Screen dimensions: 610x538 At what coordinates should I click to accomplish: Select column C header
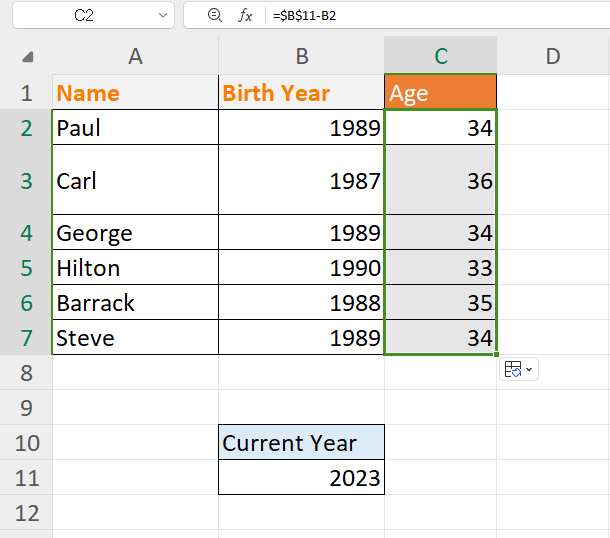pos(440,56)
